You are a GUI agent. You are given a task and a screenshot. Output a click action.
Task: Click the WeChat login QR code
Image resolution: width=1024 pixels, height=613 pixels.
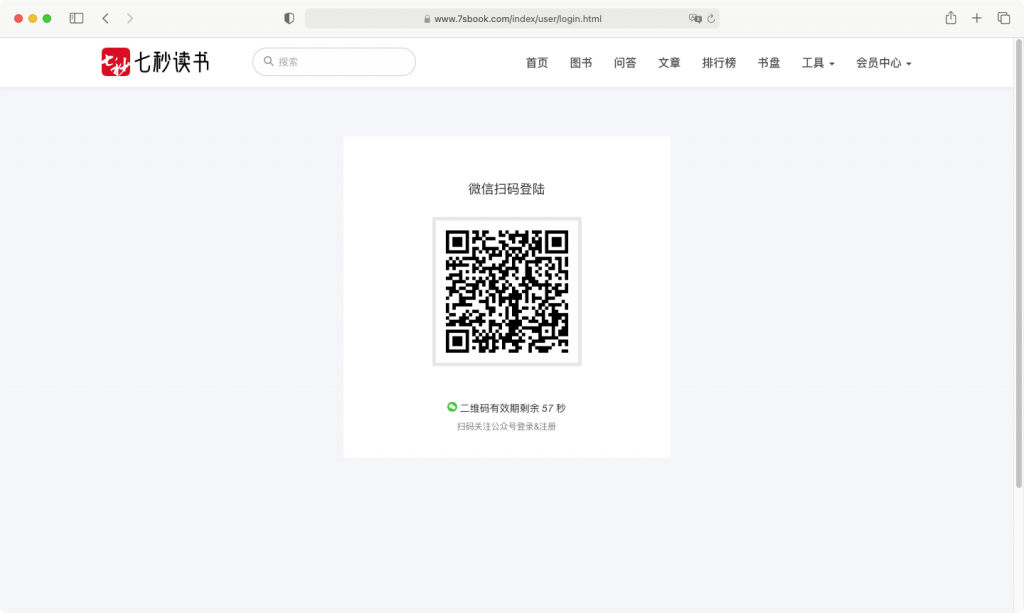point(507,291)
